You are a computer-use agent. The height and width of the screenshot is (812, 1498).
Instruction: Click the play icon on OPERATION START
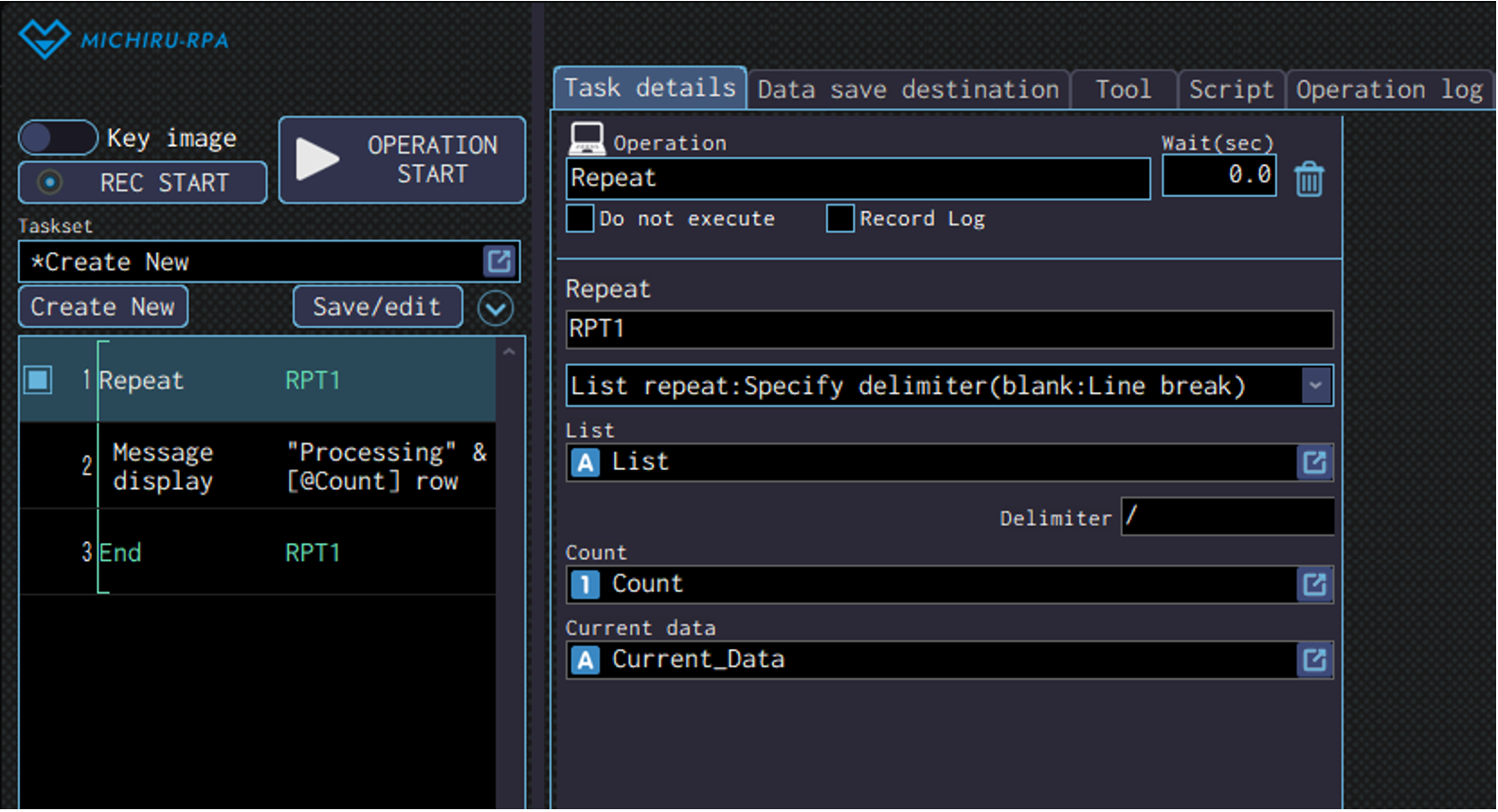(x=316, y=159)
